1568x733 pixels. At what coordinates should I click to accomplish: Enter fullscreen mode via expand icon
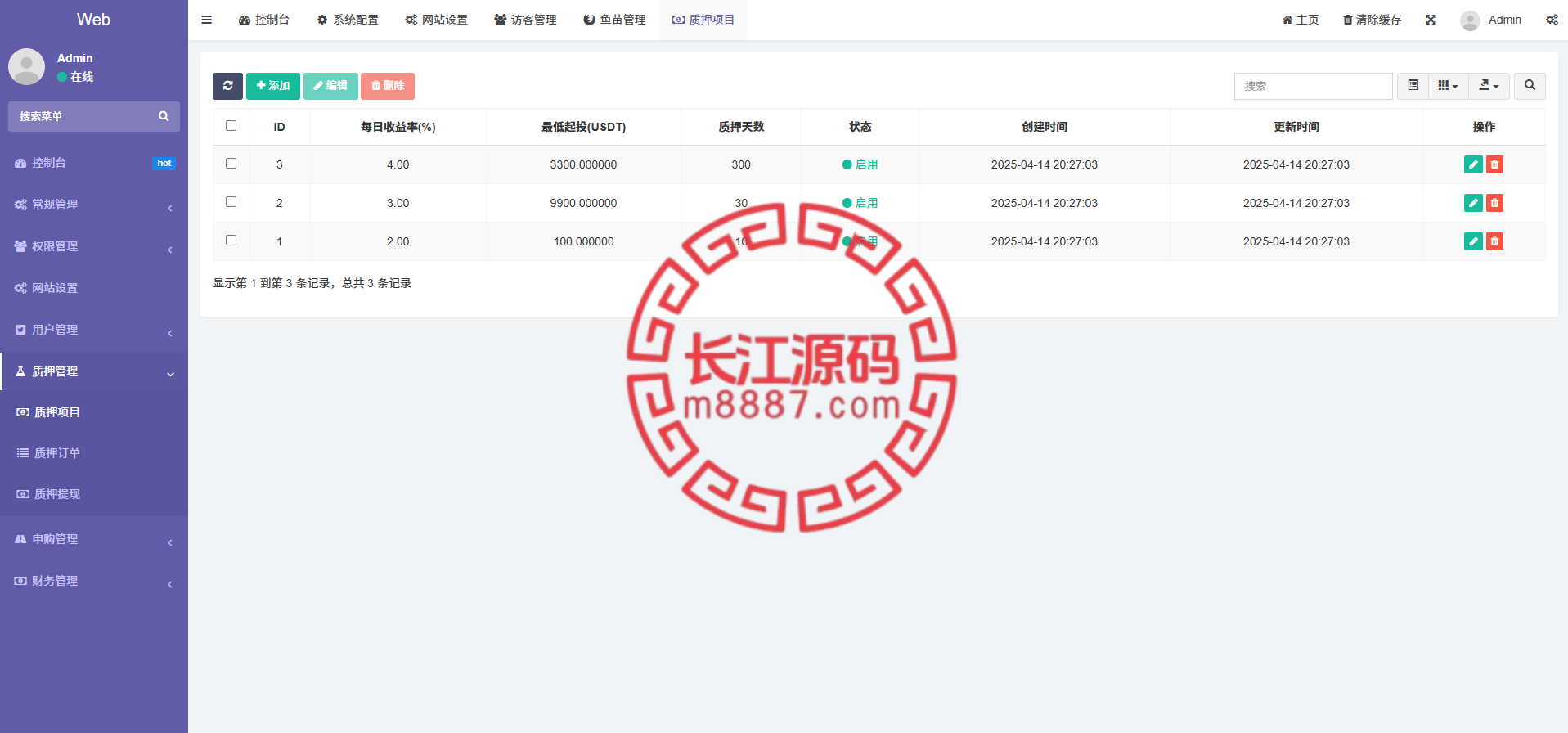point(1431,20)
